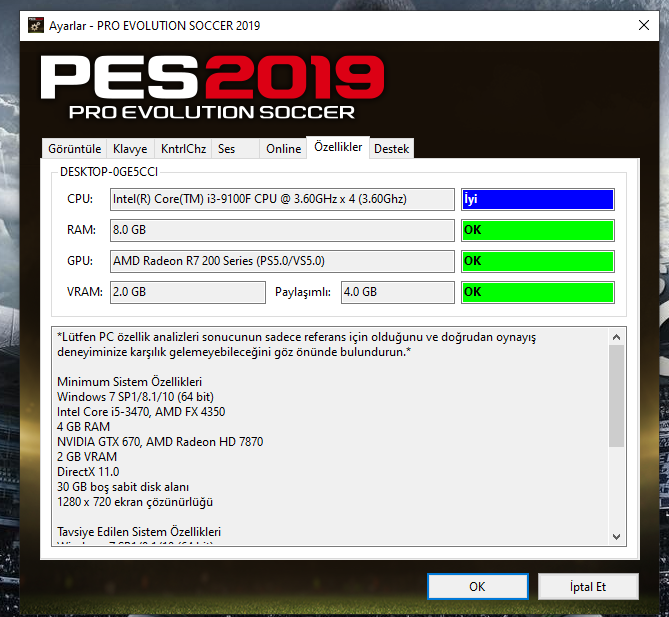Click the green OK GPU status bar
This screenshot has height=617, width=669.
tap(538, 261)
